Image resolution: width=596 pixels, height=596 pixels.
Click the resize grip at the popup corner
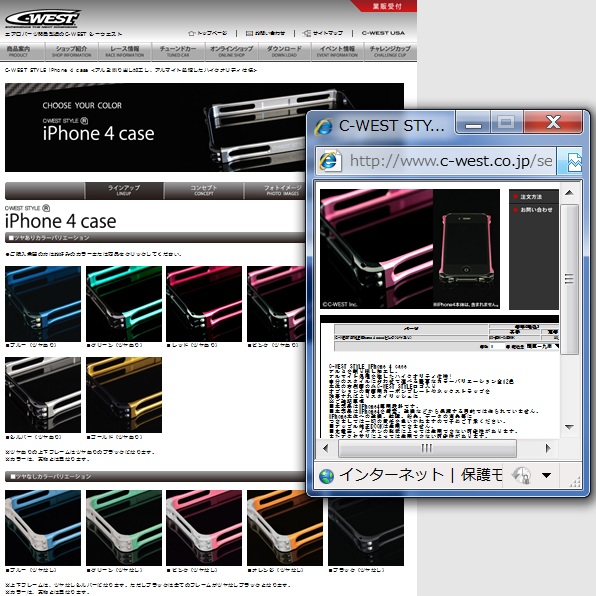576,482
